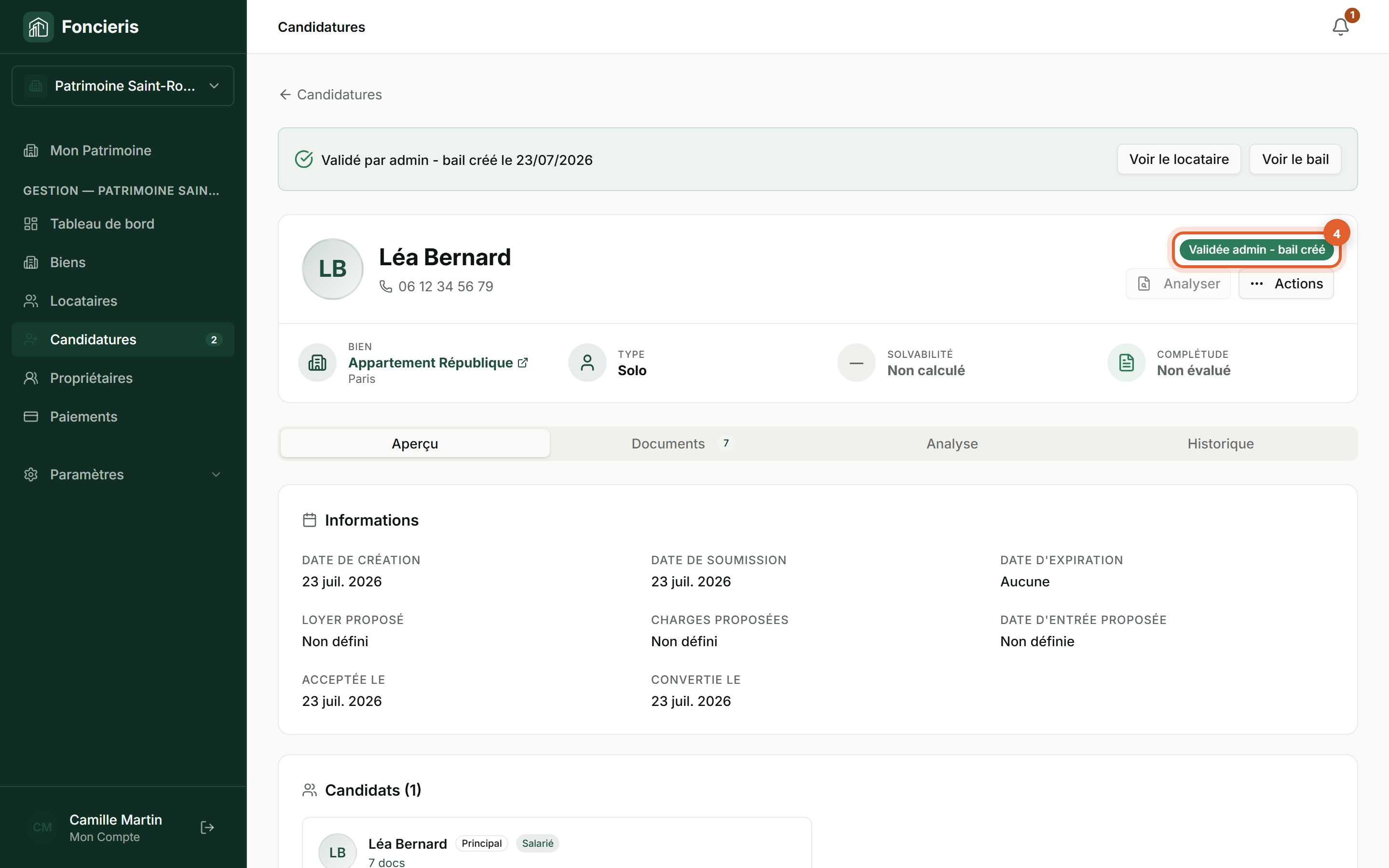Click the large LB avatar of Léa Bernard
The width and height of the screenshot is (1389, 868).
[333, 269]
